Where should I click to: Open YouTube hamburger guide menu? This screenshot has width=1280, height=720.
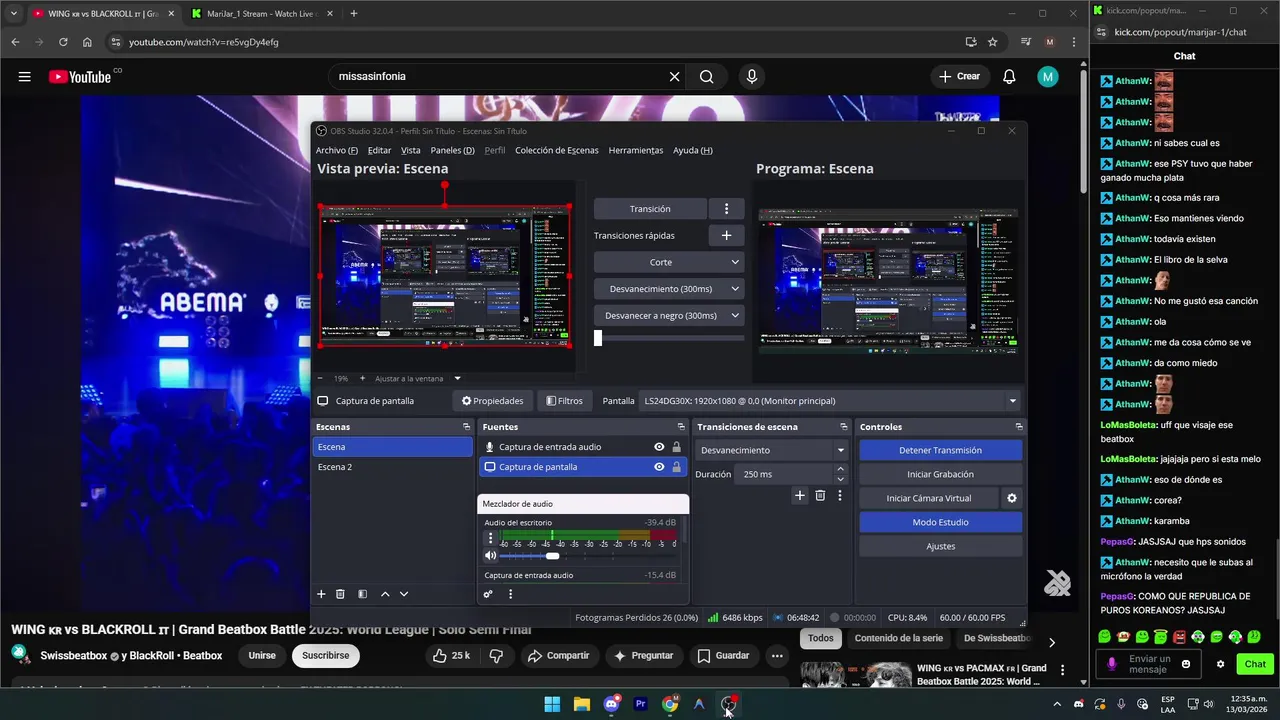(24, 77)
